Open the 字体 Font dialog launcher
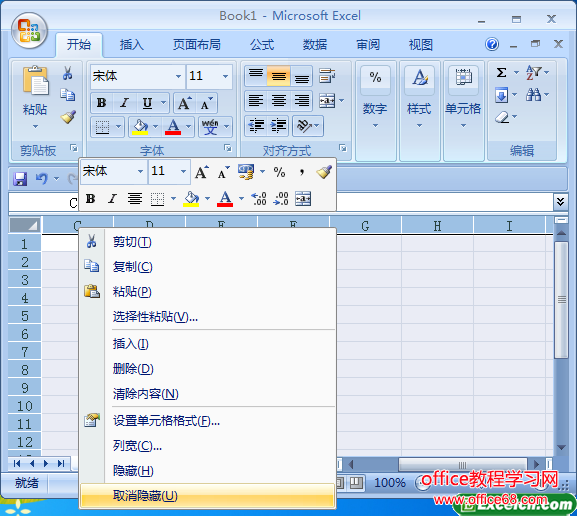 pyautogui.click(x=228, y=148)
